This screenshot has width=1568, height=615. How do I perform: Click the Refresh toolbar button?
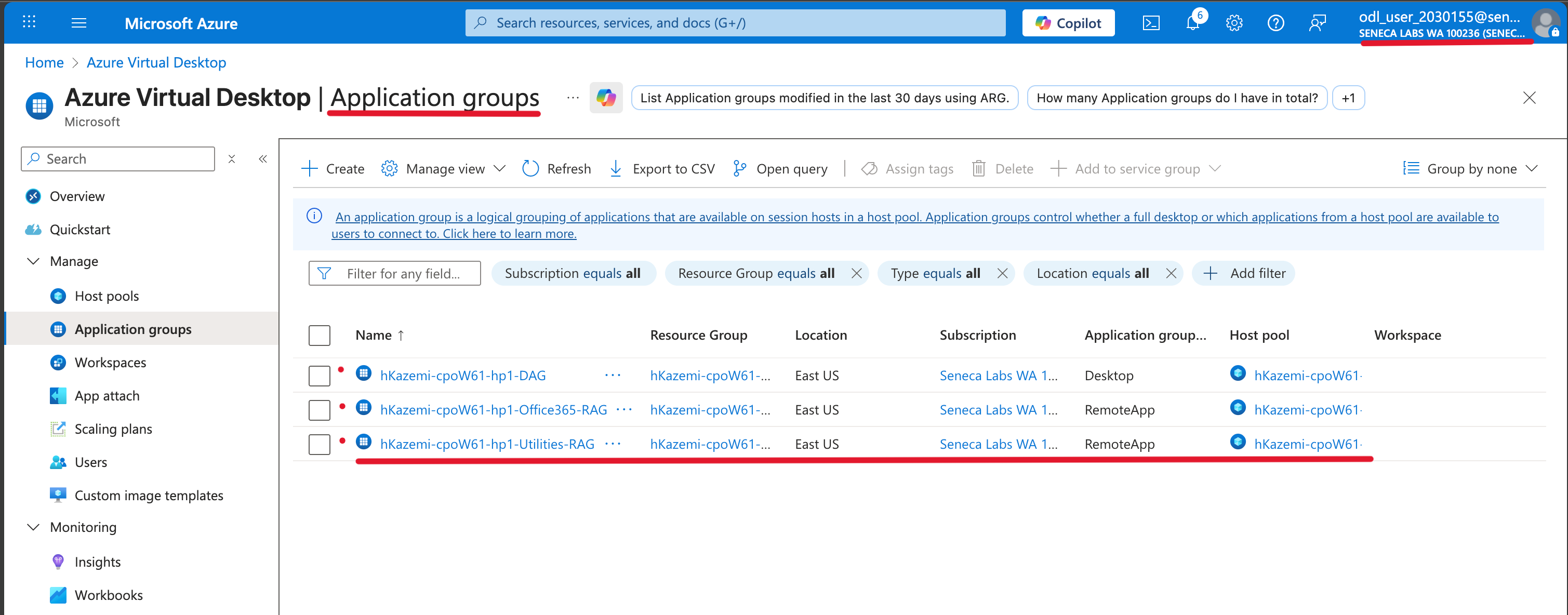pyautogui.click(x=556, y=168)
